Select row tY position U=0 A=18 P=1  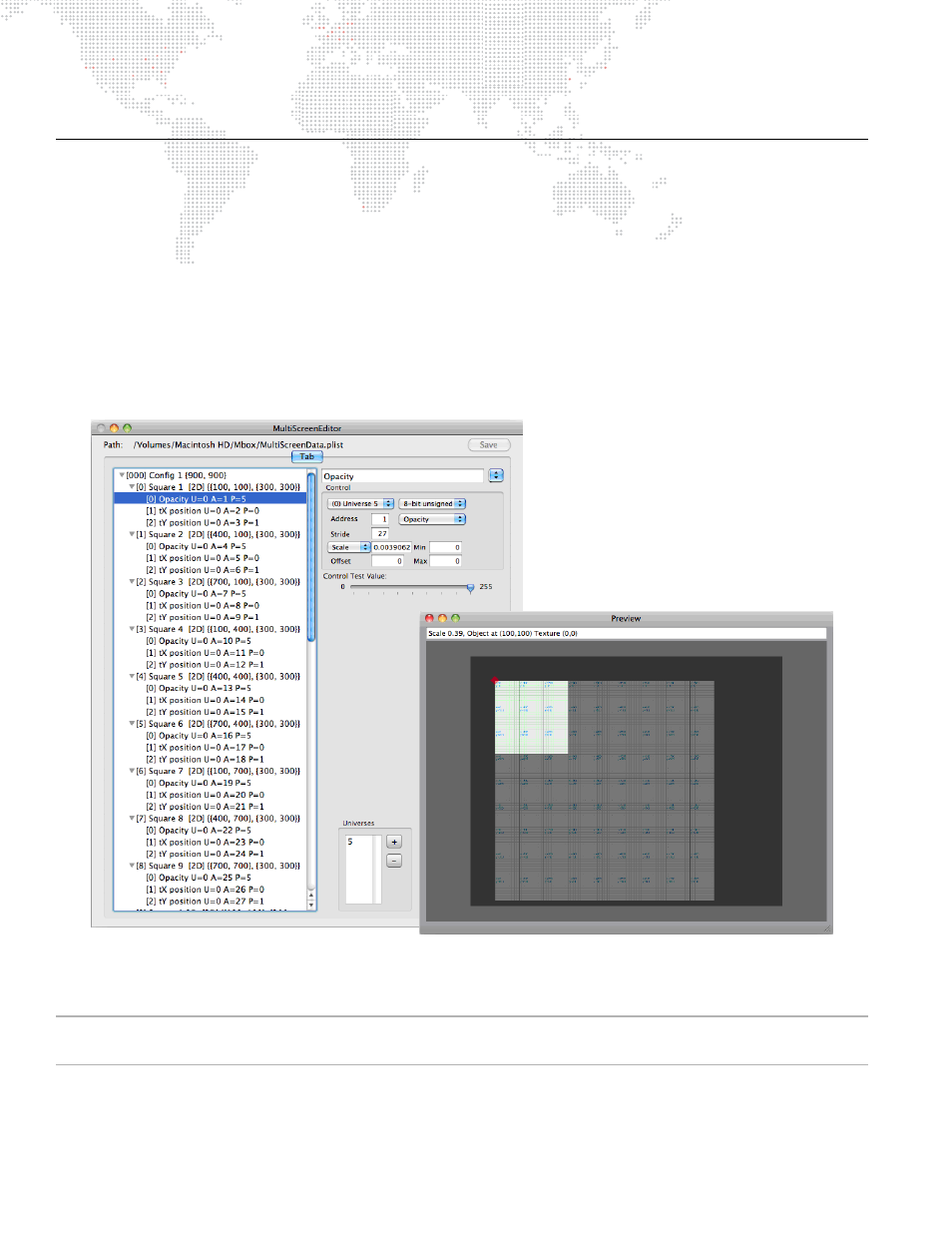[x=211, y=760]
